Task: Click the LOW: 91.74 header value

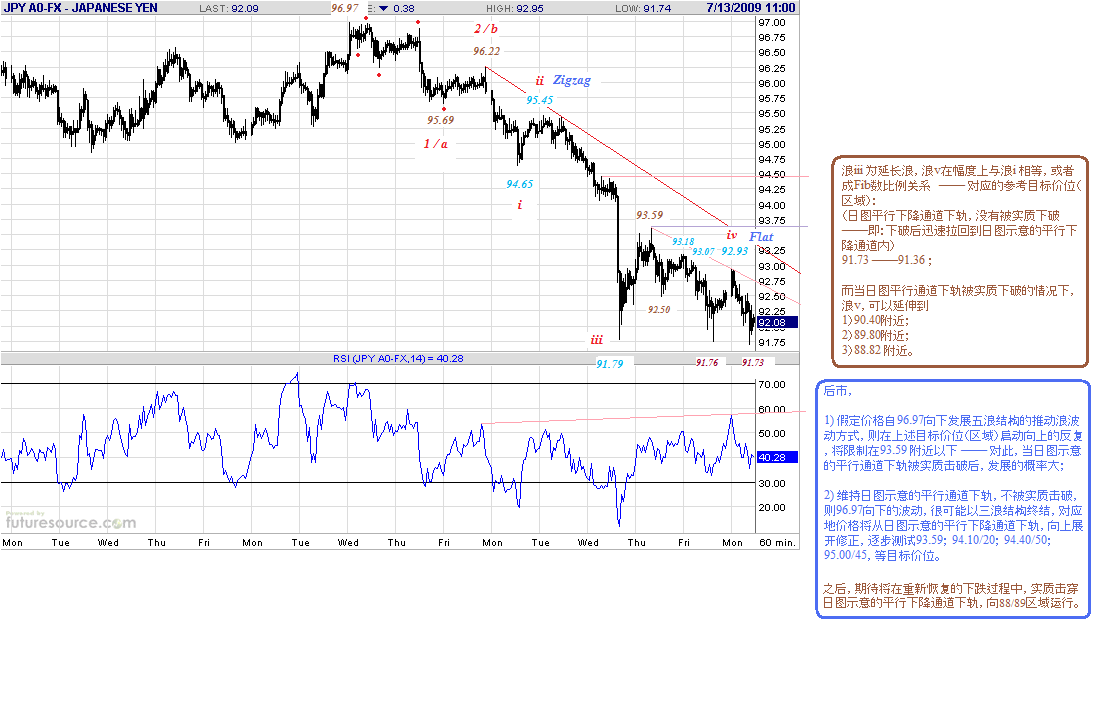Action: tap(643, 8)
